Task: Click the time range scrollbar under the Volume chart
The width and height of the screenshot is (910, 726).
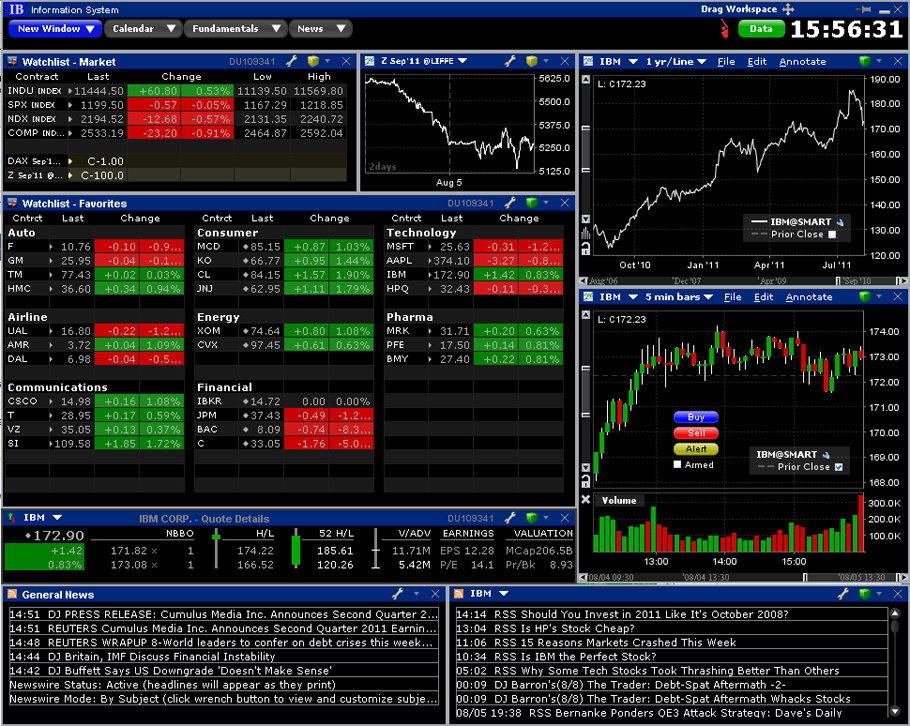Action: point(743,577)
